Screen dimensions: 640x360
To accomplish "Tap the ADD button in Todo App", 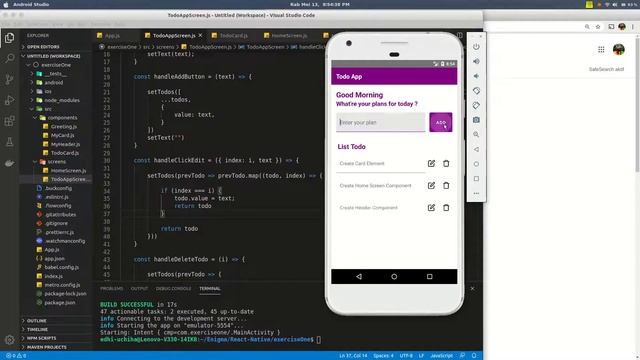I will click(x=441, y=122).
